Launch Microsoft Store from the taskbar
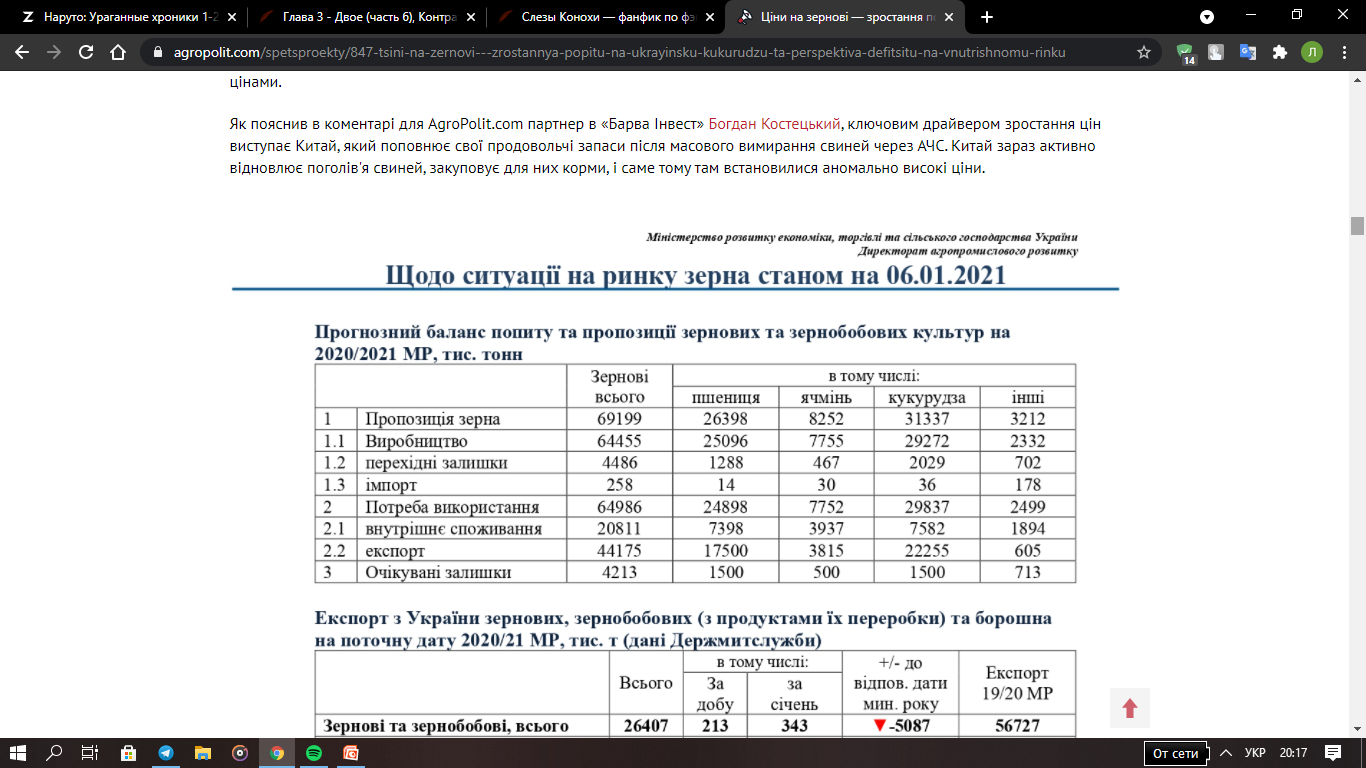This screenshot has height=768, width=1366. tap(128, 753)
